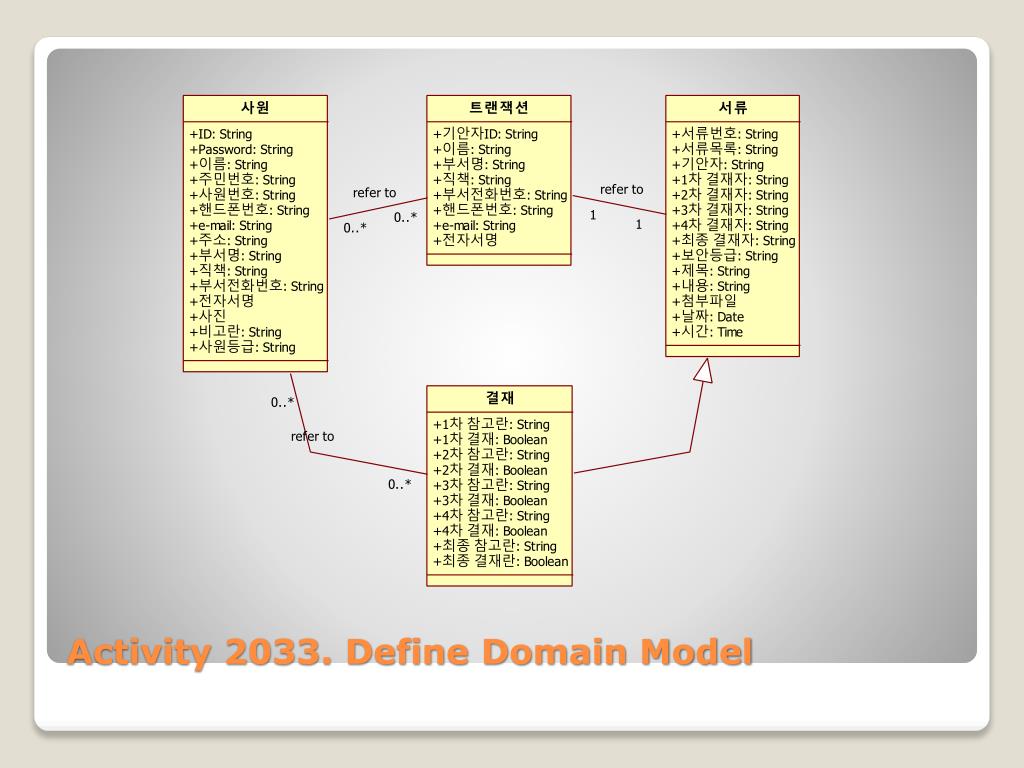Viewport: 1024px width, 768px height.
Task: Select the '+비고란: String' attribute
Action: pyautogui.click(x=235, y=332)
